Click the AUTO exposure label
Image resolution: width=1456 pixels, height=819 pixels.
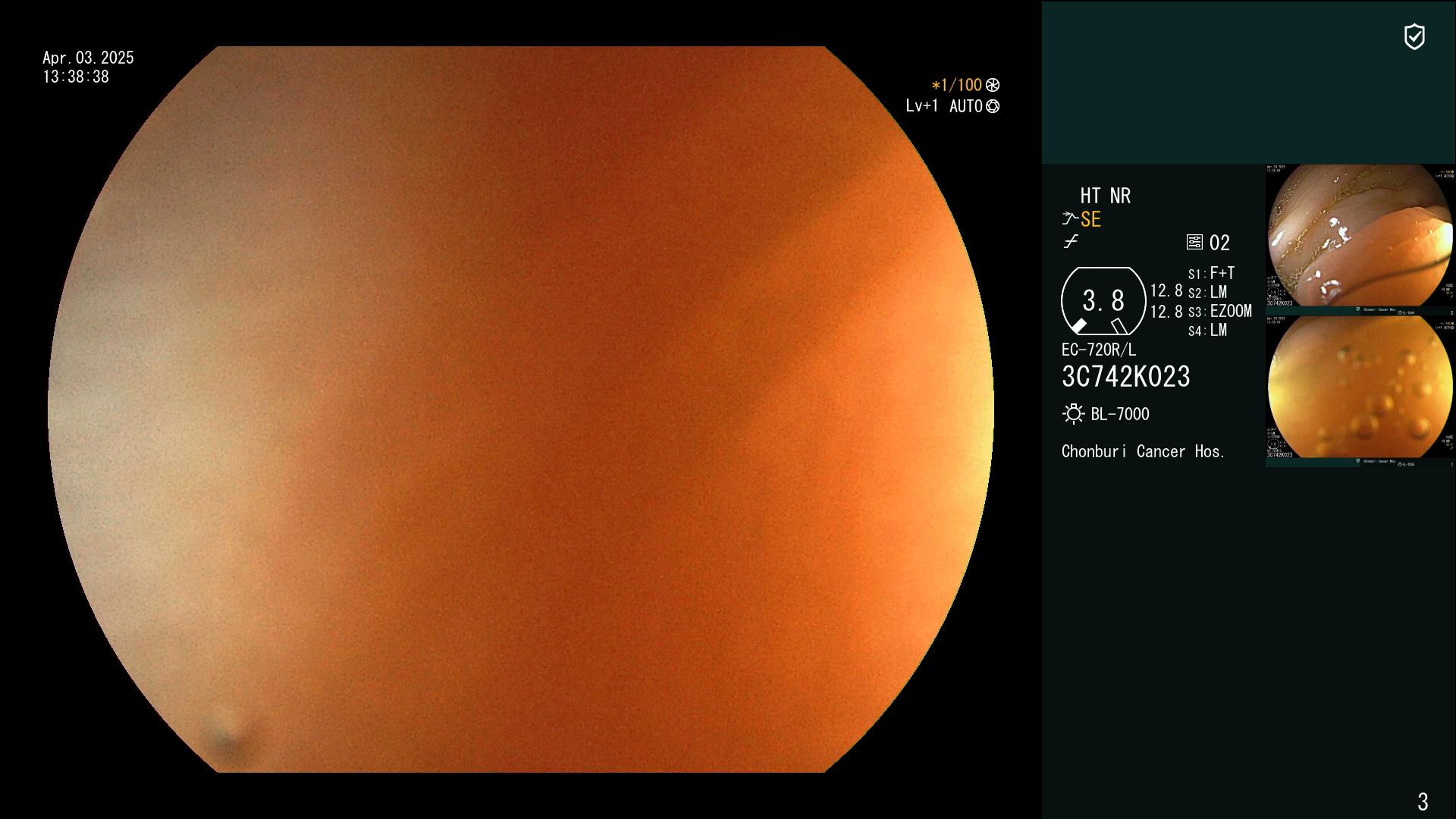(x=966, y=106)
